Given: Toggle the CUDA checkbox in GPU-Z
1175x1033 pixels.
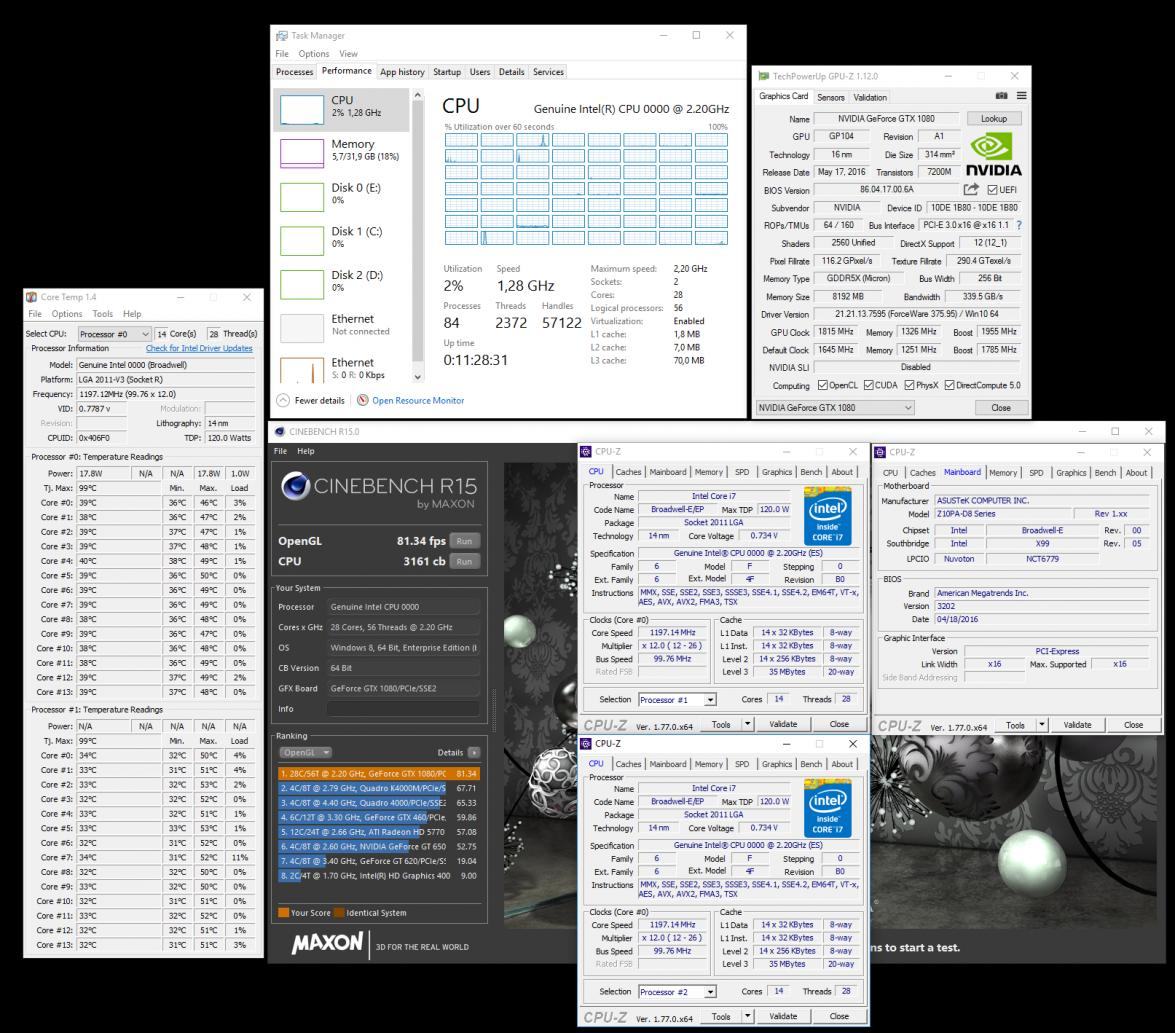Looking at the screenshot, I should point(868,385).
